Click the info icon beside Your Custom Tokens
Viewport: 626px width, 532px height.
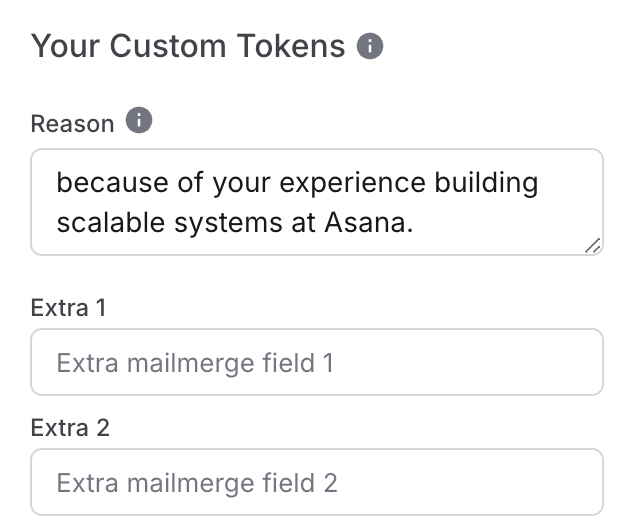[370, 46]
